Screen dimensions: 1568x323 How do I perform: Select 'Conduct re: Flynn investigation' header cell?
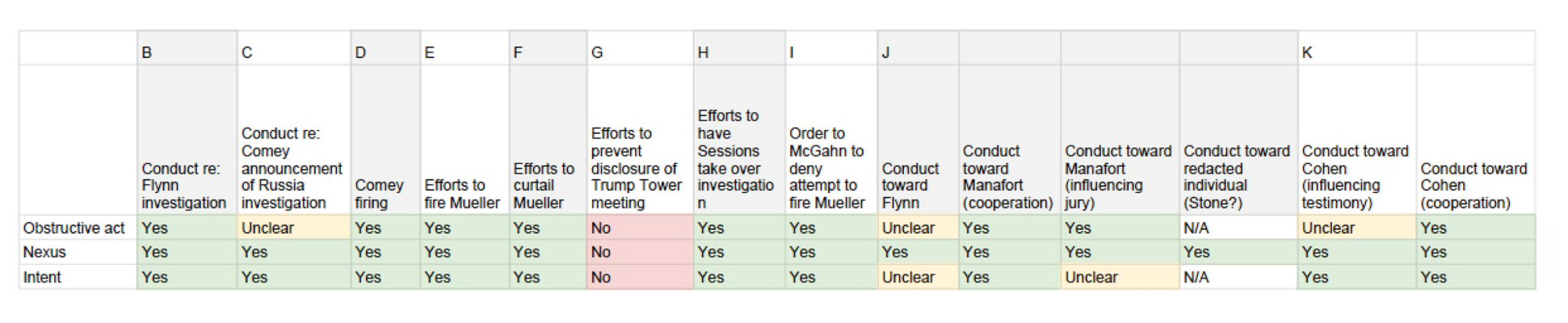click(187, 140)
